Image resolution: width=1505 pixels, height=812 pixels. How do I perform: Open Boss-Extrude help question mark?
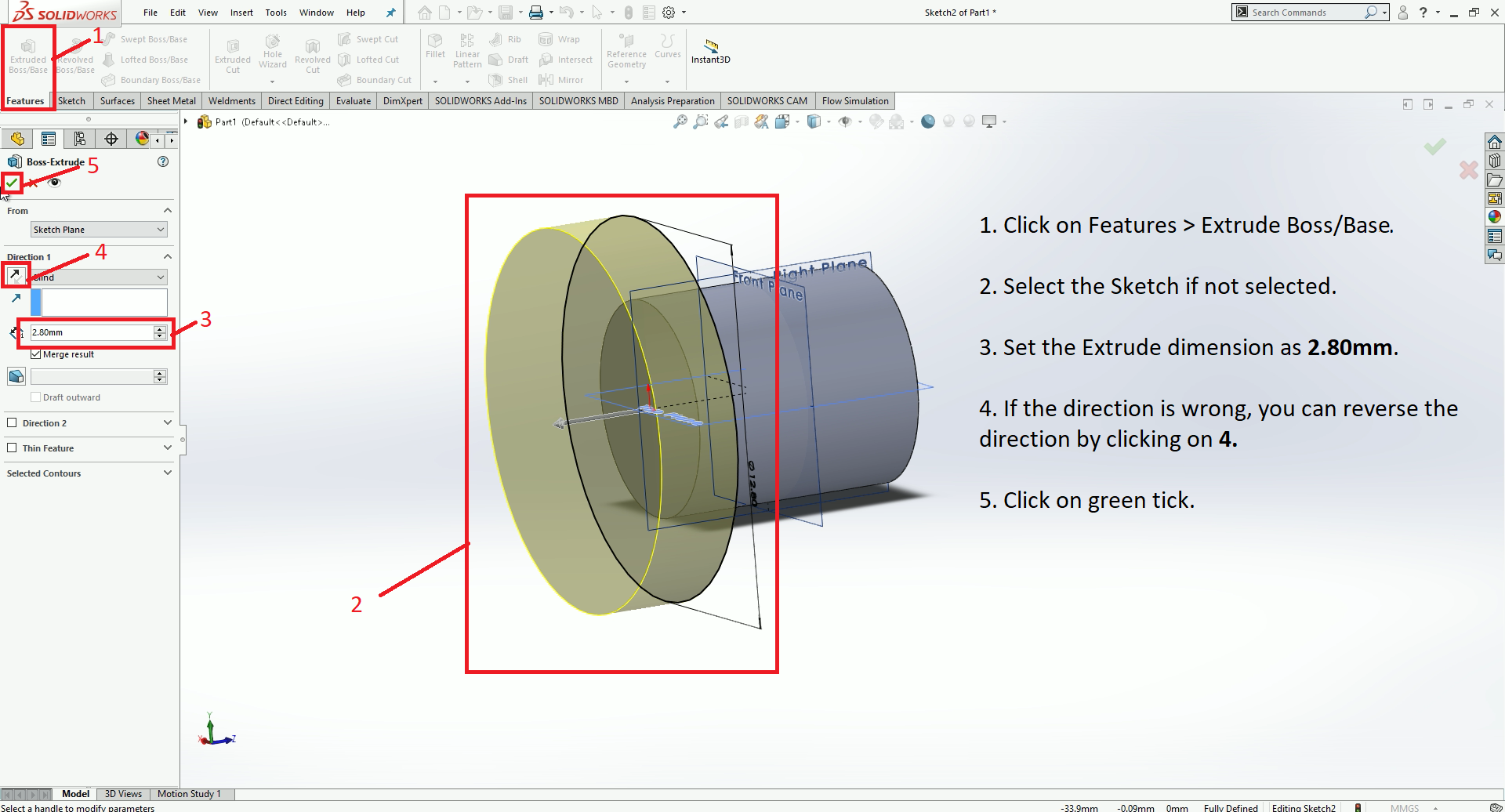click(163, 161)
